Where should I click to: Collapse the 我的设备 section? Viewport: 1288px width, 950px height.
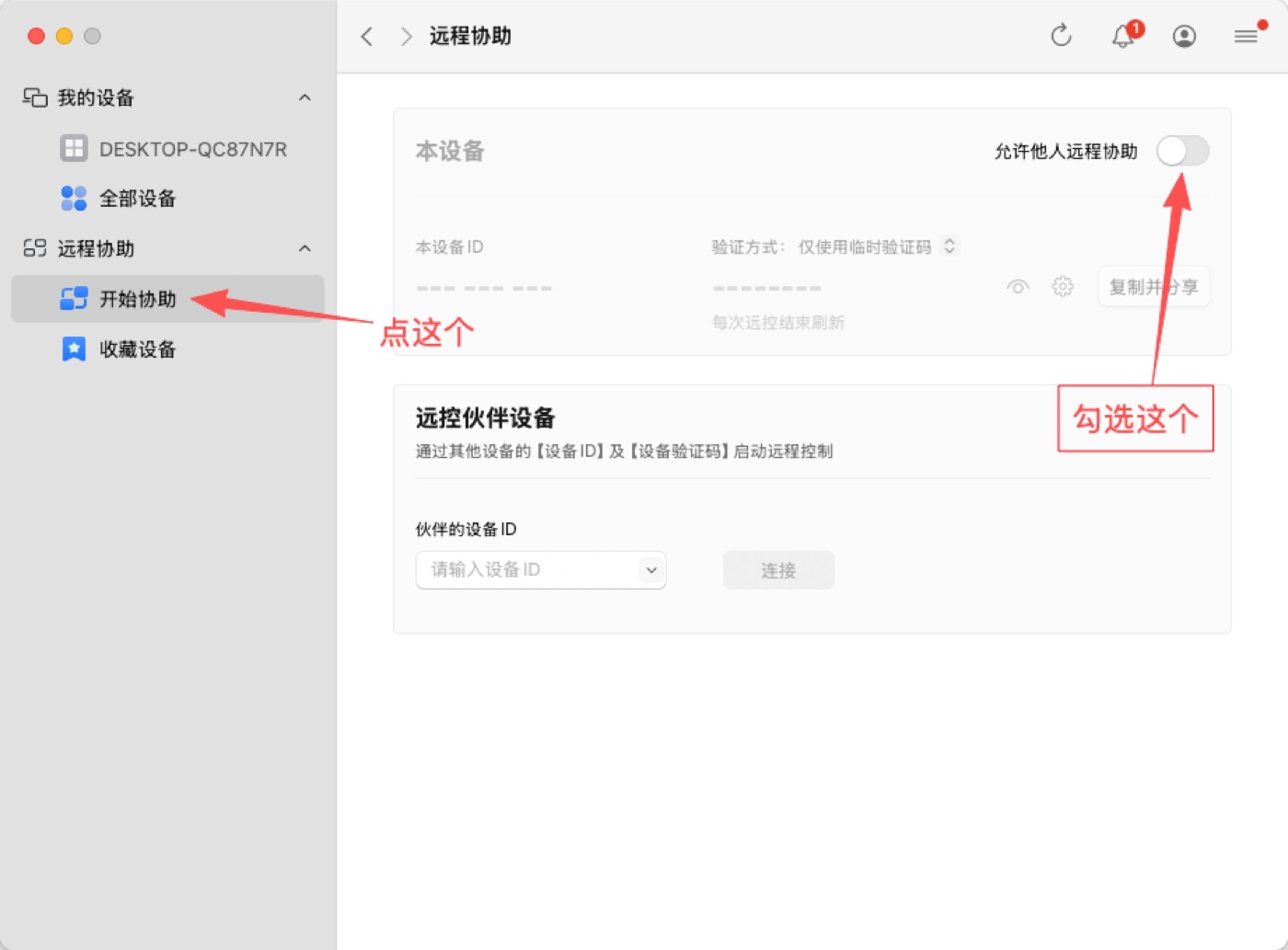[x=305, y=97]
